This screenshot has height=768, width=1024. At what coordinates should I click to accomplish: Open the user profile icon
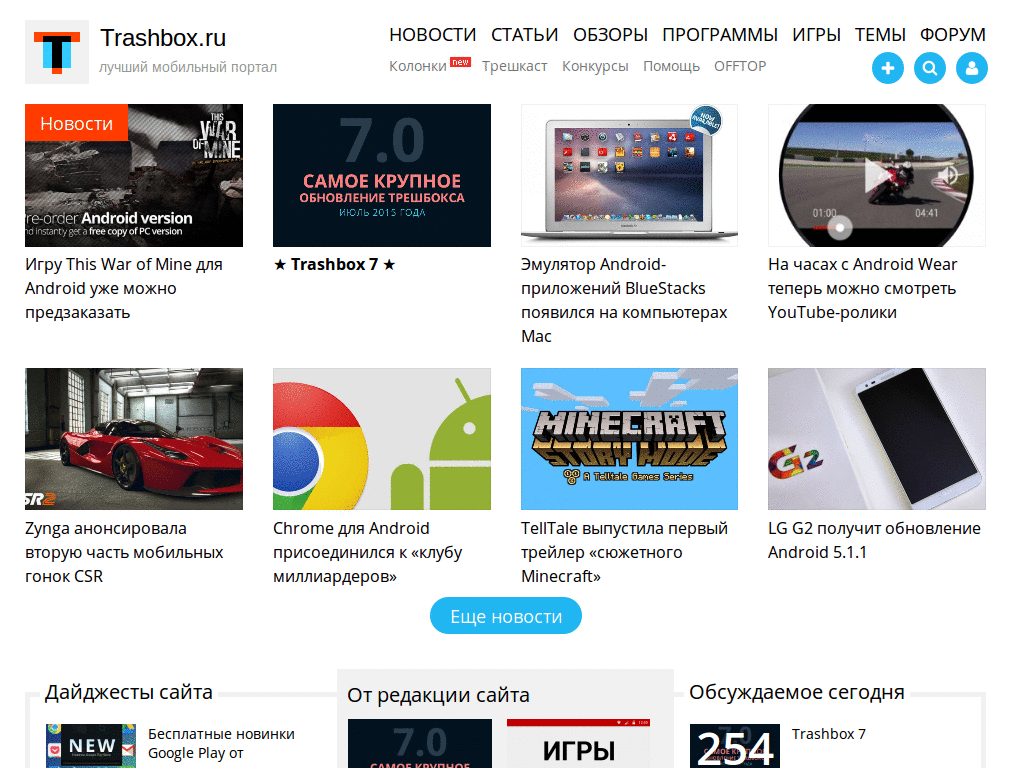(x=972, y=68)
